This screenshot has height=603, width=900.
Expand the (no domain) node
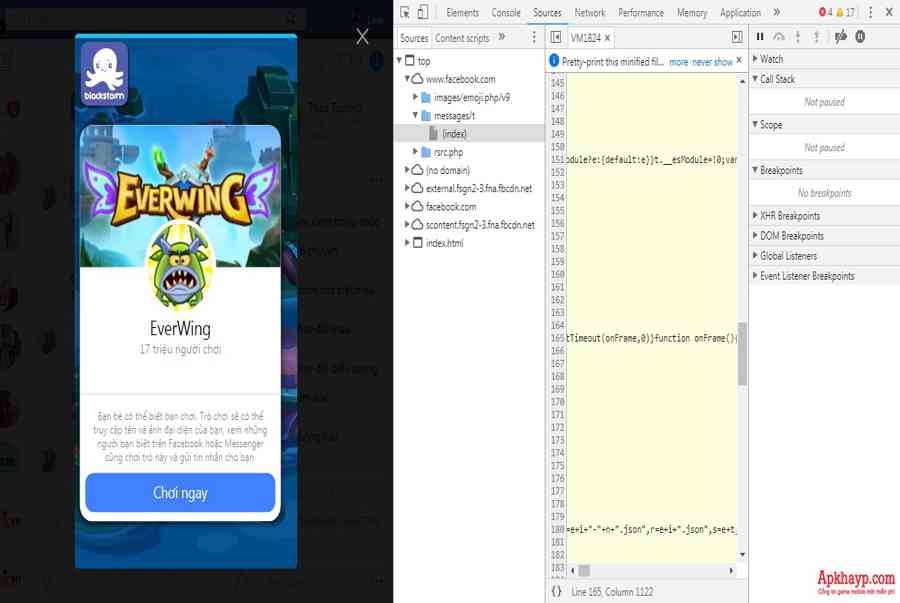pyautogui.click(x=407, y=170)
